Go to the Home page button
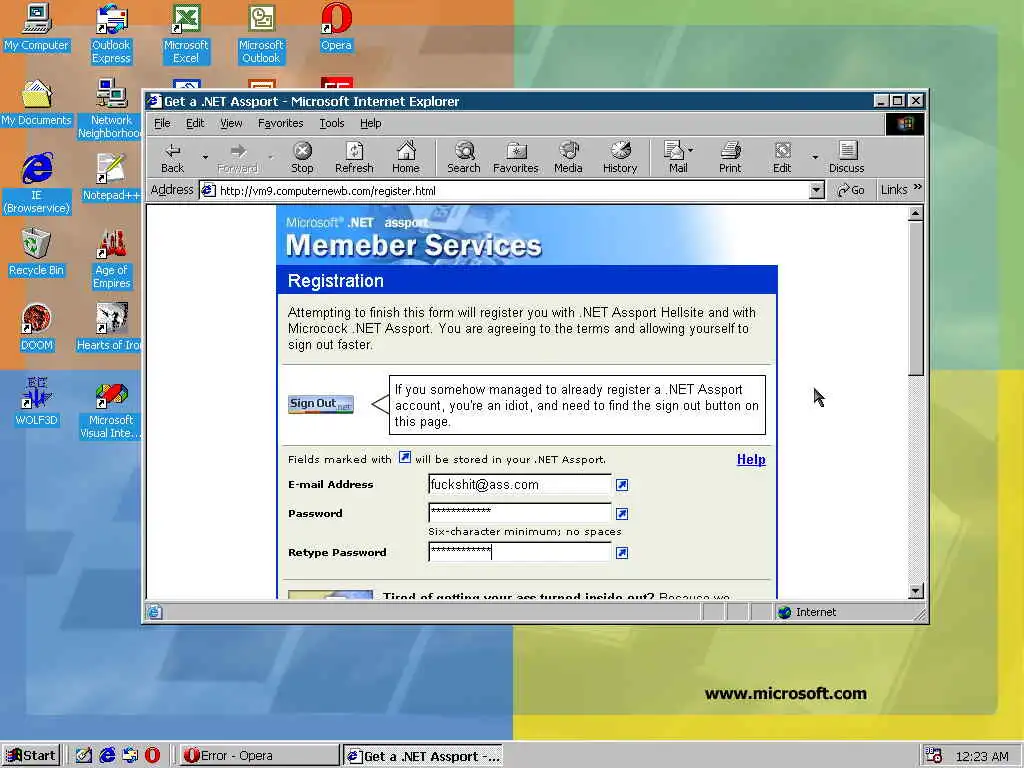Viewport: 1024px width, 768px height. (406, 157)
